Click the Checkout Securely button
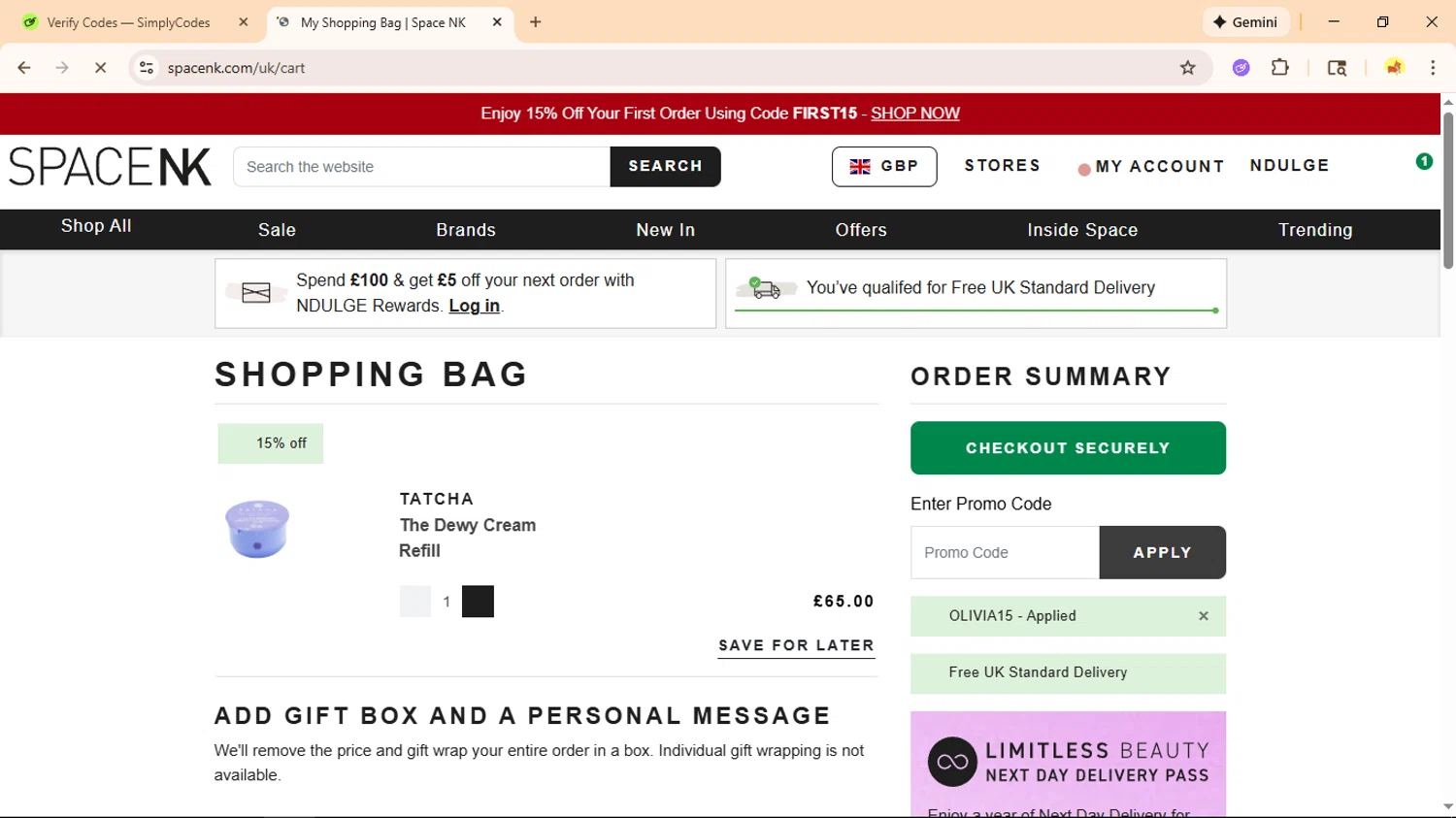This screenshot has width=1456, height=818. pos(1068,448)
